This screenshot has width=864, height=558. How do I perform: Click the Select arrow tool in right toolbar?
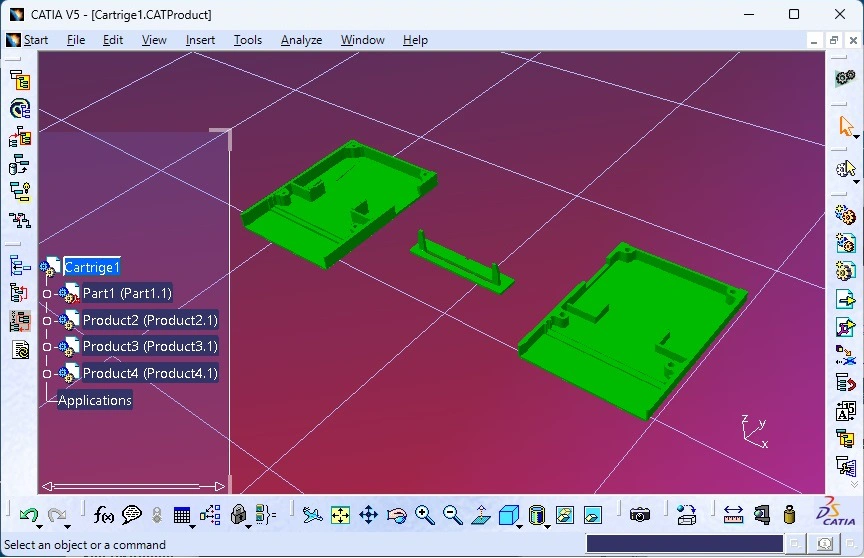(846, 126)
